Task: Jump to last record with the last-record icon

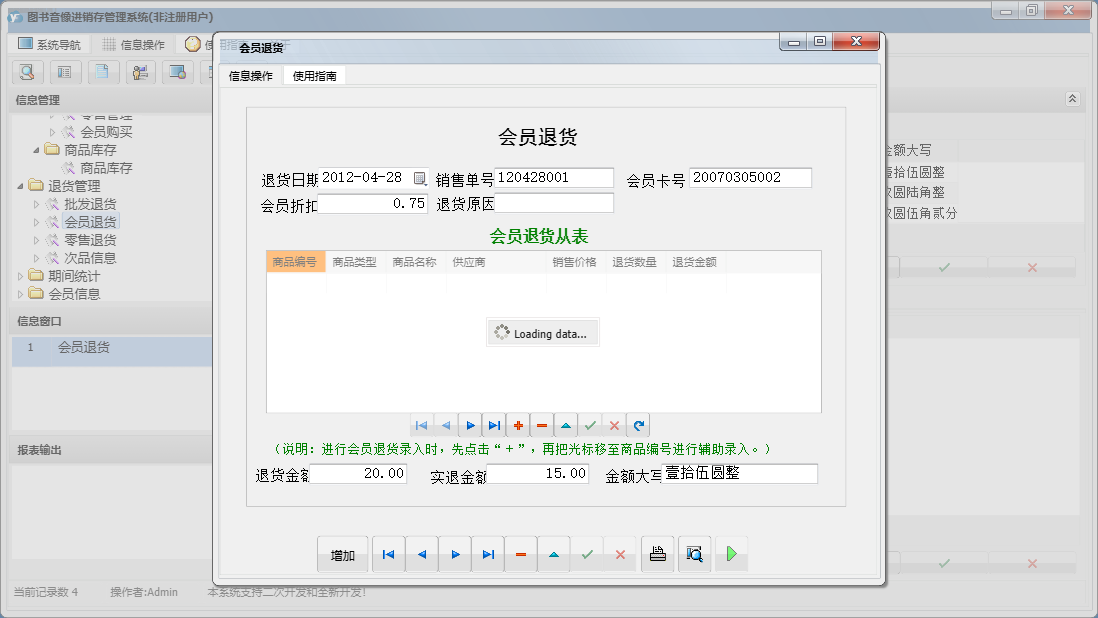Action: pyautogui.click(x=488, y=553)
